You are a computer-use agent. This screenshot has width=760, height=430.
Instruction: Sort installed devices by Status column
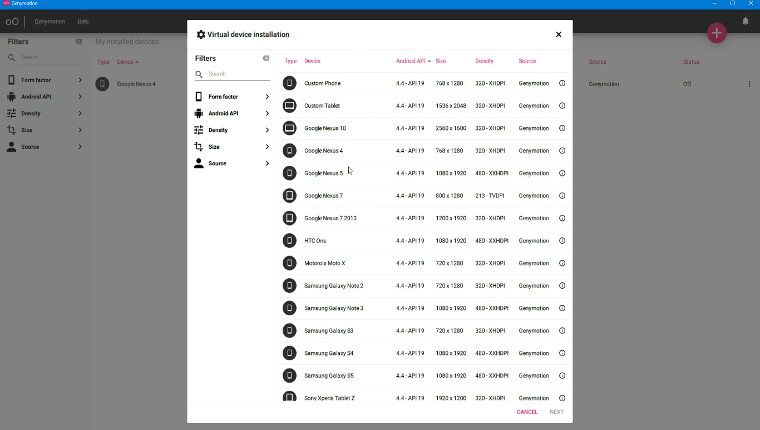691,62
